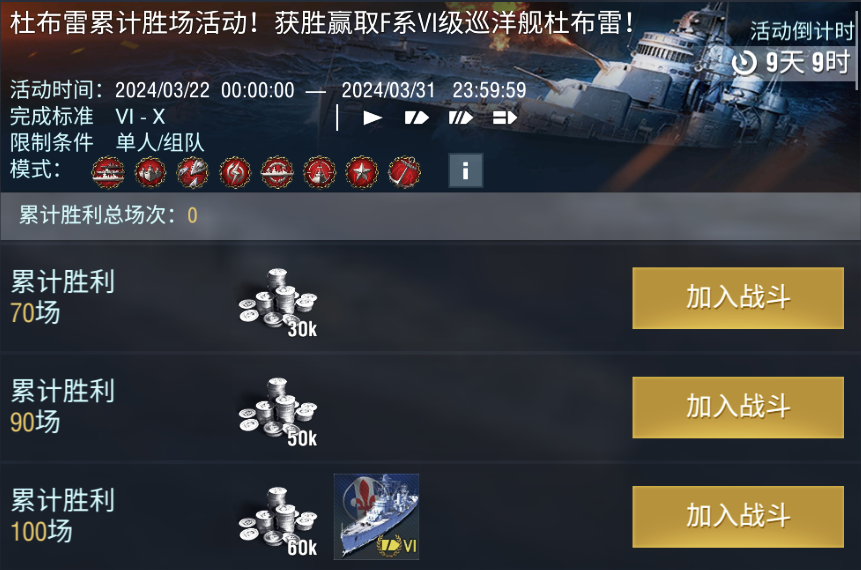Image resolution: width=861 pixels, height=570 pixels.
Task: Join battle for the 70 wins tier
Action: pos(738,298)
